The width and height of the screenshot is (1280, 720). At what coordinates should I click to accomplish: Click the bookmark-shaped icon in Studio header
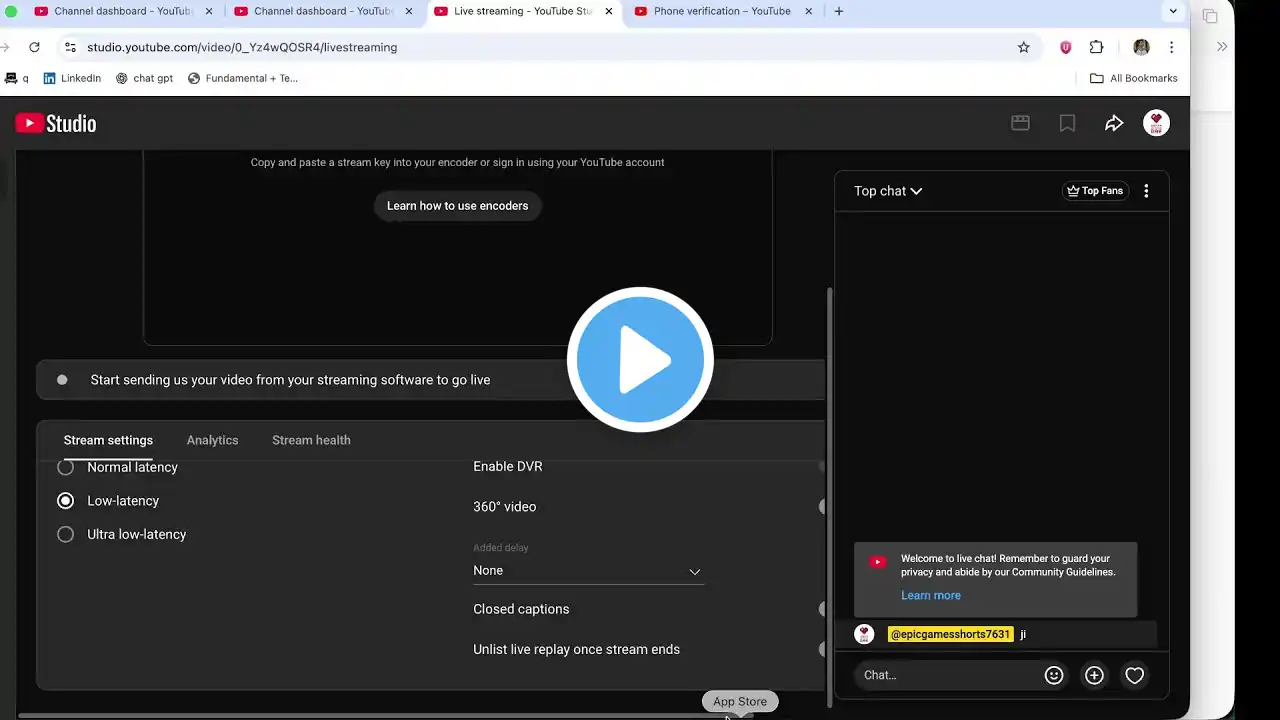click(x=1067, y=123)
